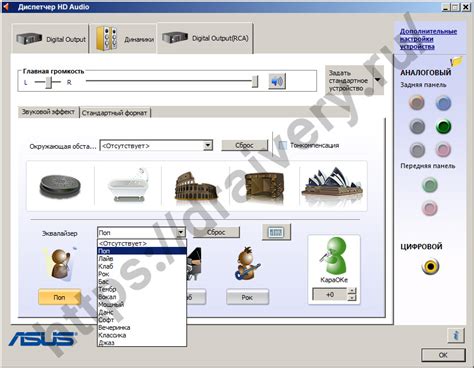Choose the Sydney Opera House environment icon
This screenshot has height=368, width=474.
click(x=332, y=184)
